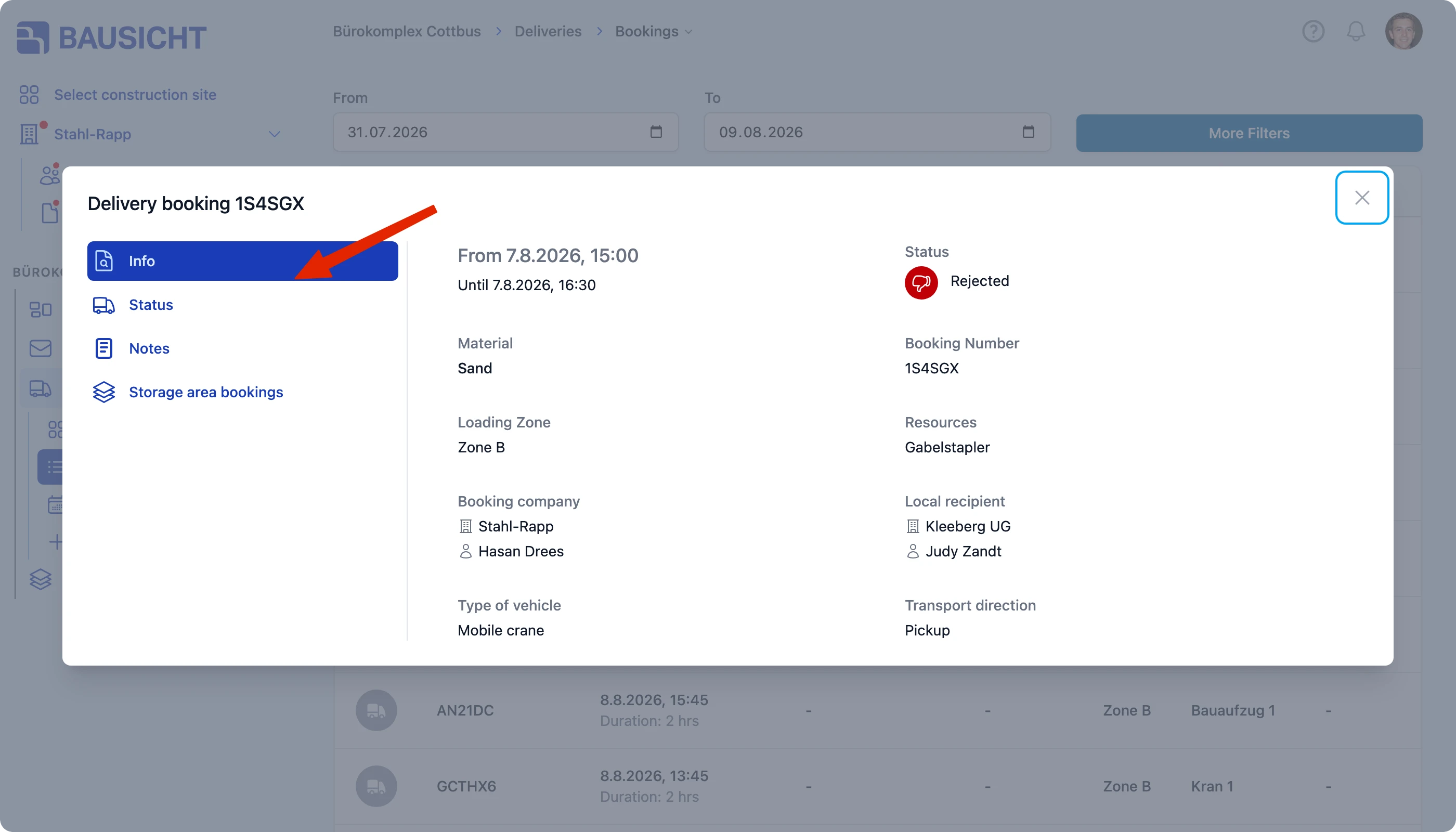Click the Sand material value
1456x832 pixels.
474,368
